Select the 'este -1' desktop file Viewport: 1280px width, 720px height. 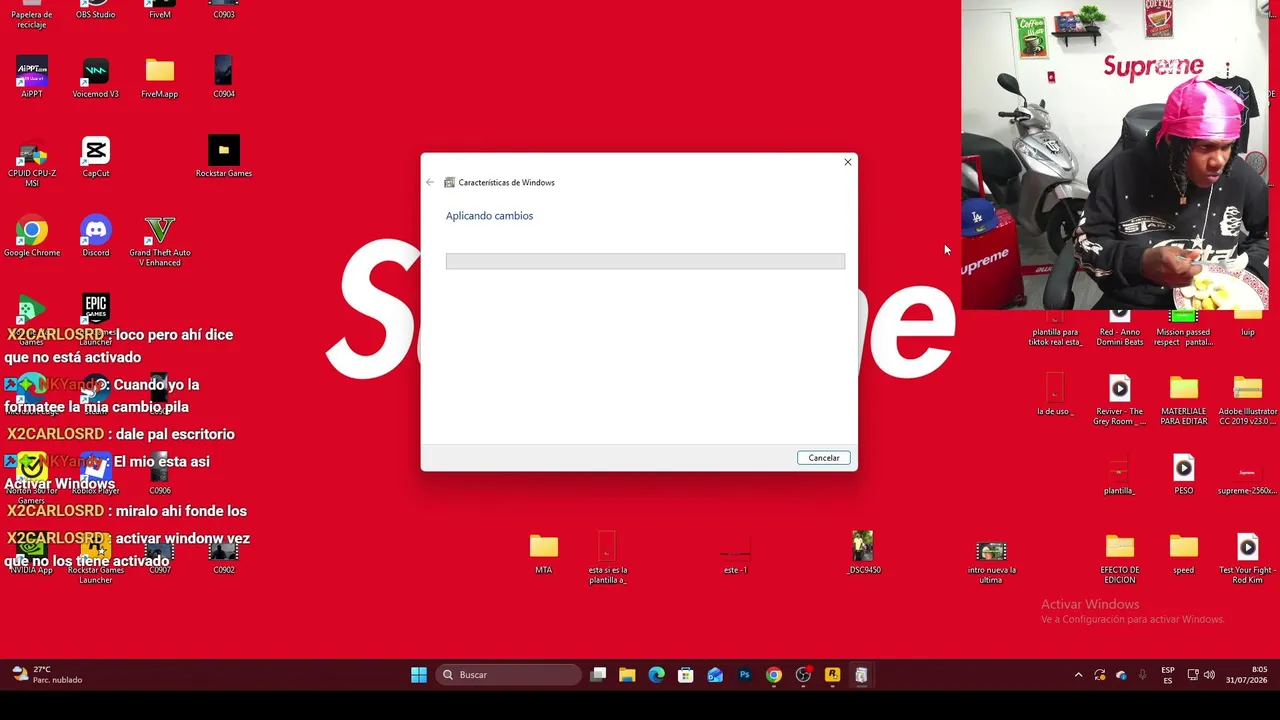point(735,558)
